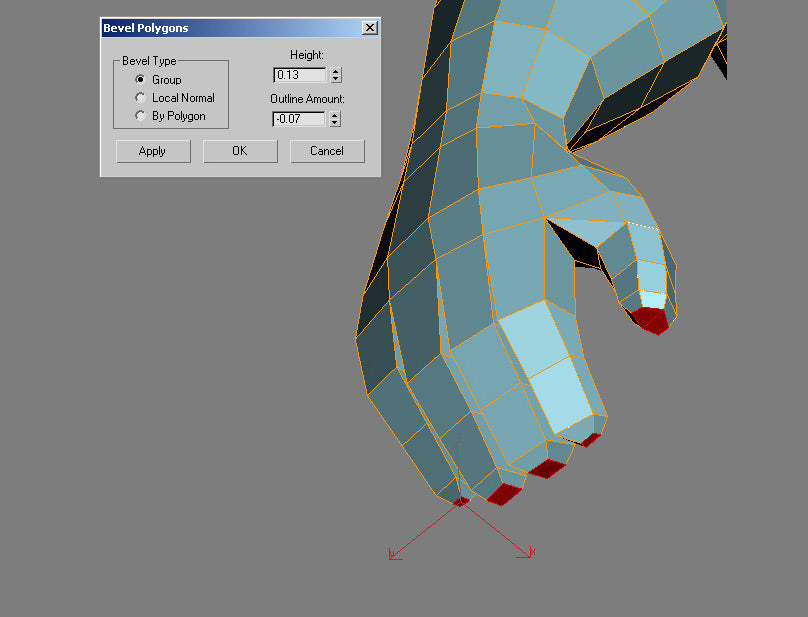This screenshot has height=617, width=808.
Task: Click the Bevel Type group label
Action: [149, 61]
